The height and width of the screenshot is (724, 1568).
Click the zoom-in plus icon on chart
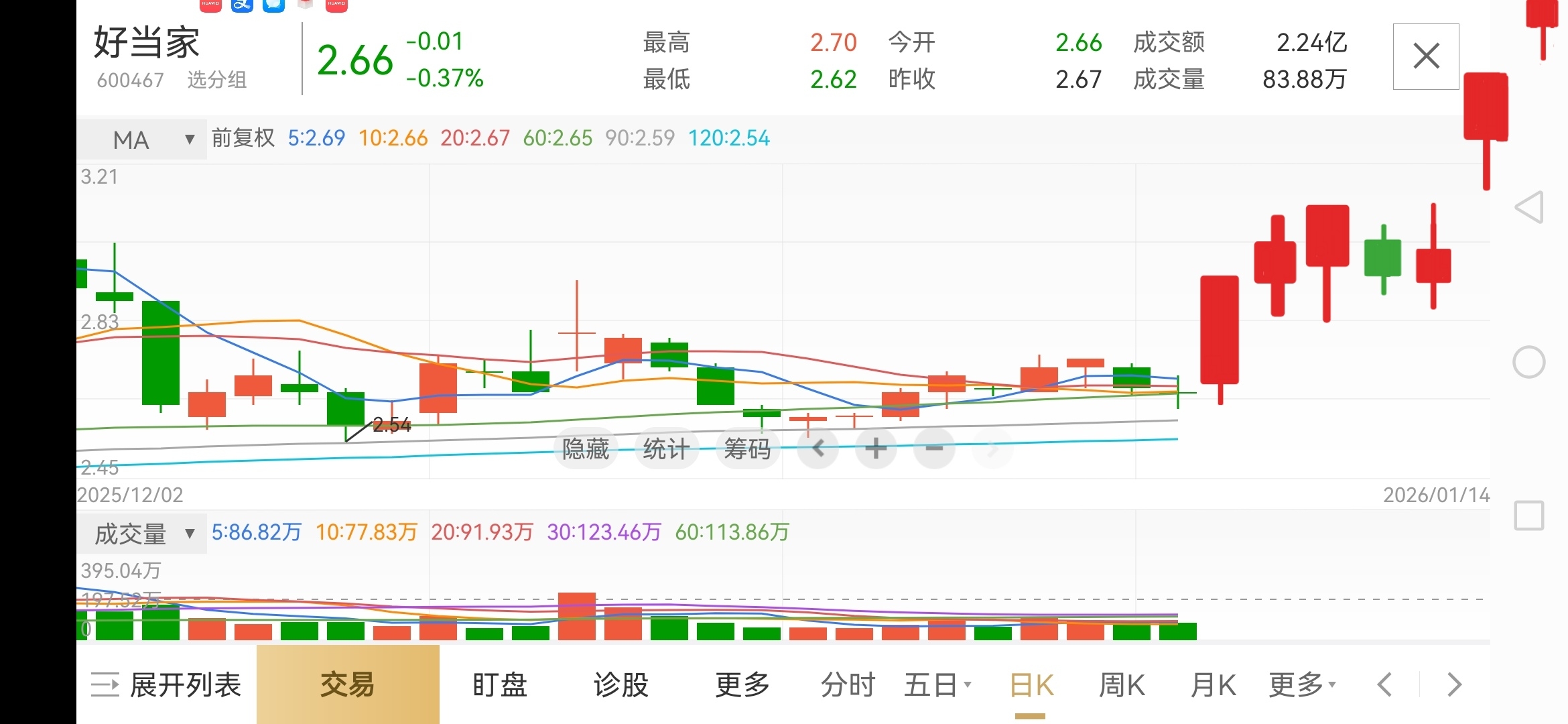[876, 448]
